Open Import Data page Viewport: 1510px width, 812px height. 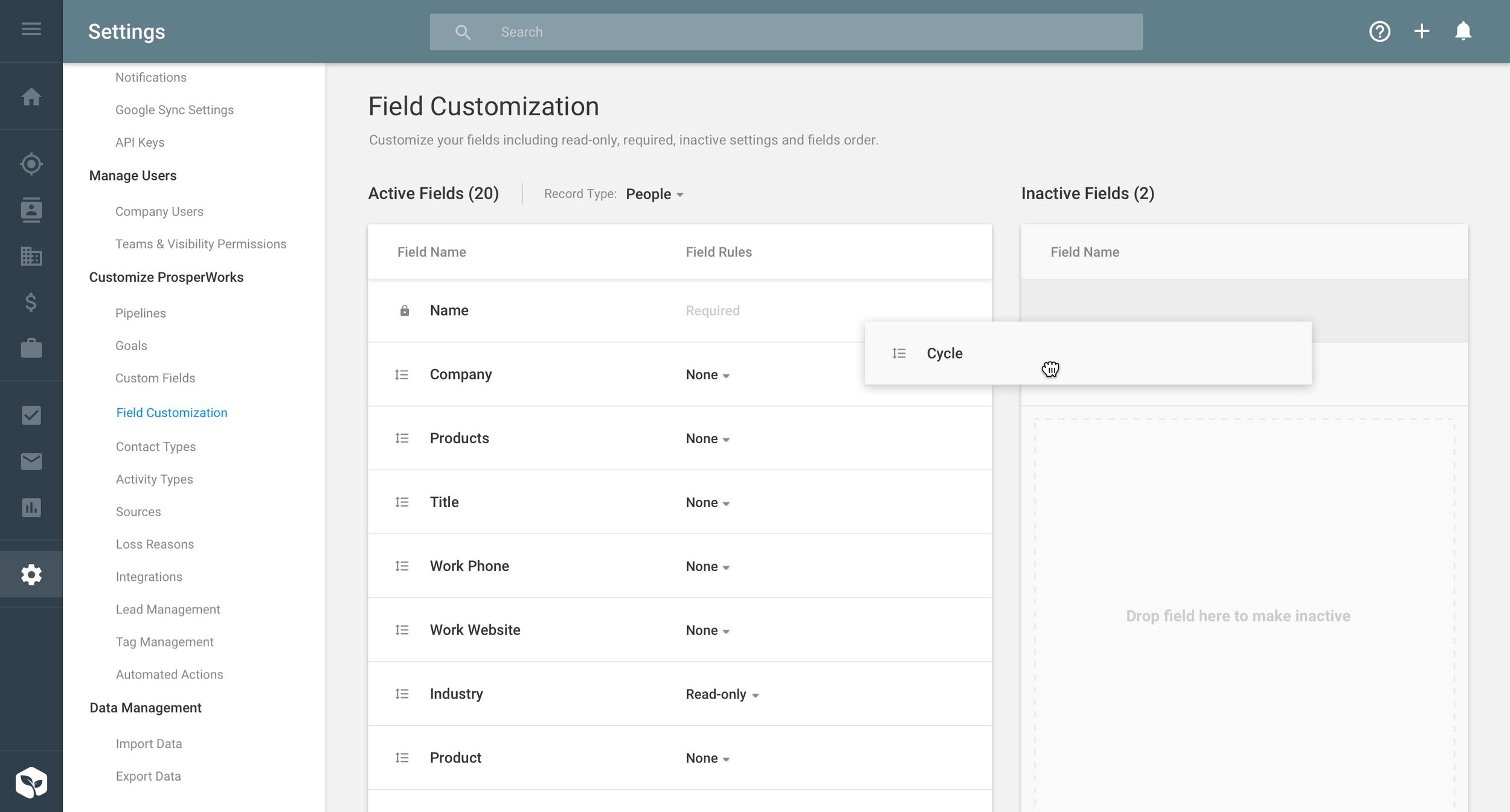(x=149, y=744)
